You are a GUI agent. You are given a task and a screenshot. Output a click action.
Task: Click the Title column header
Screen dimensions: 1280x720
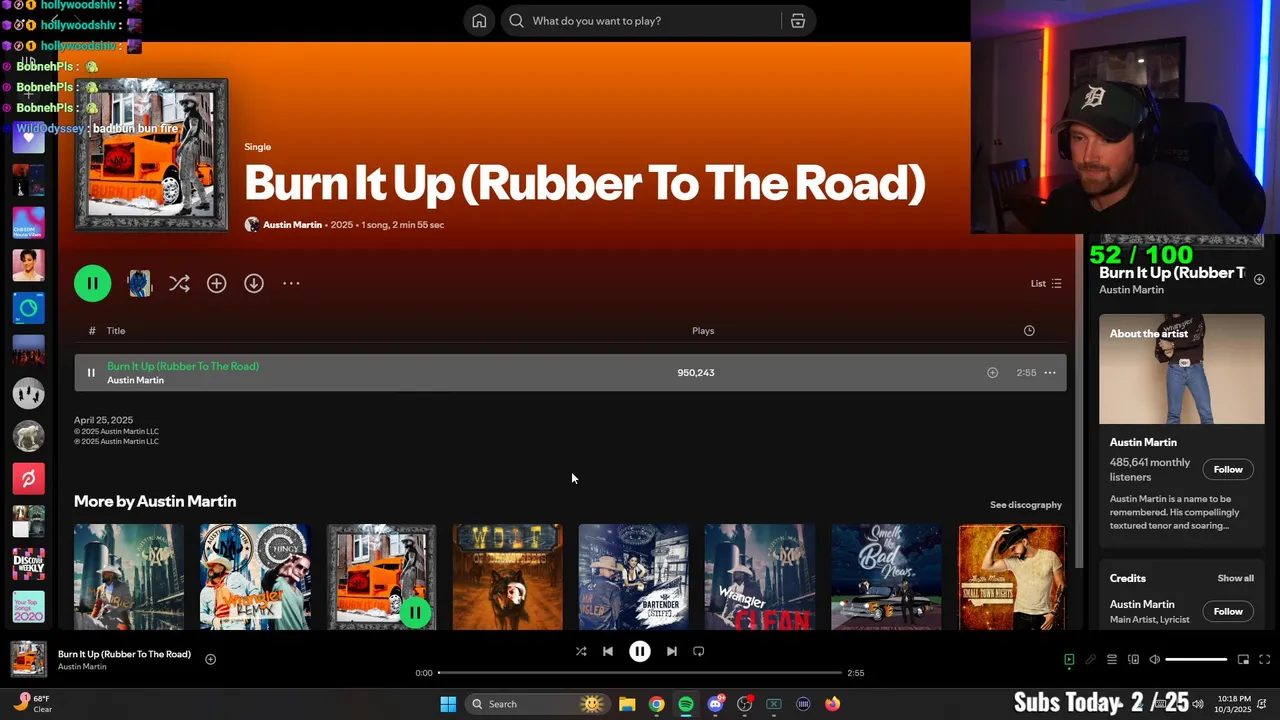point(116,331)
